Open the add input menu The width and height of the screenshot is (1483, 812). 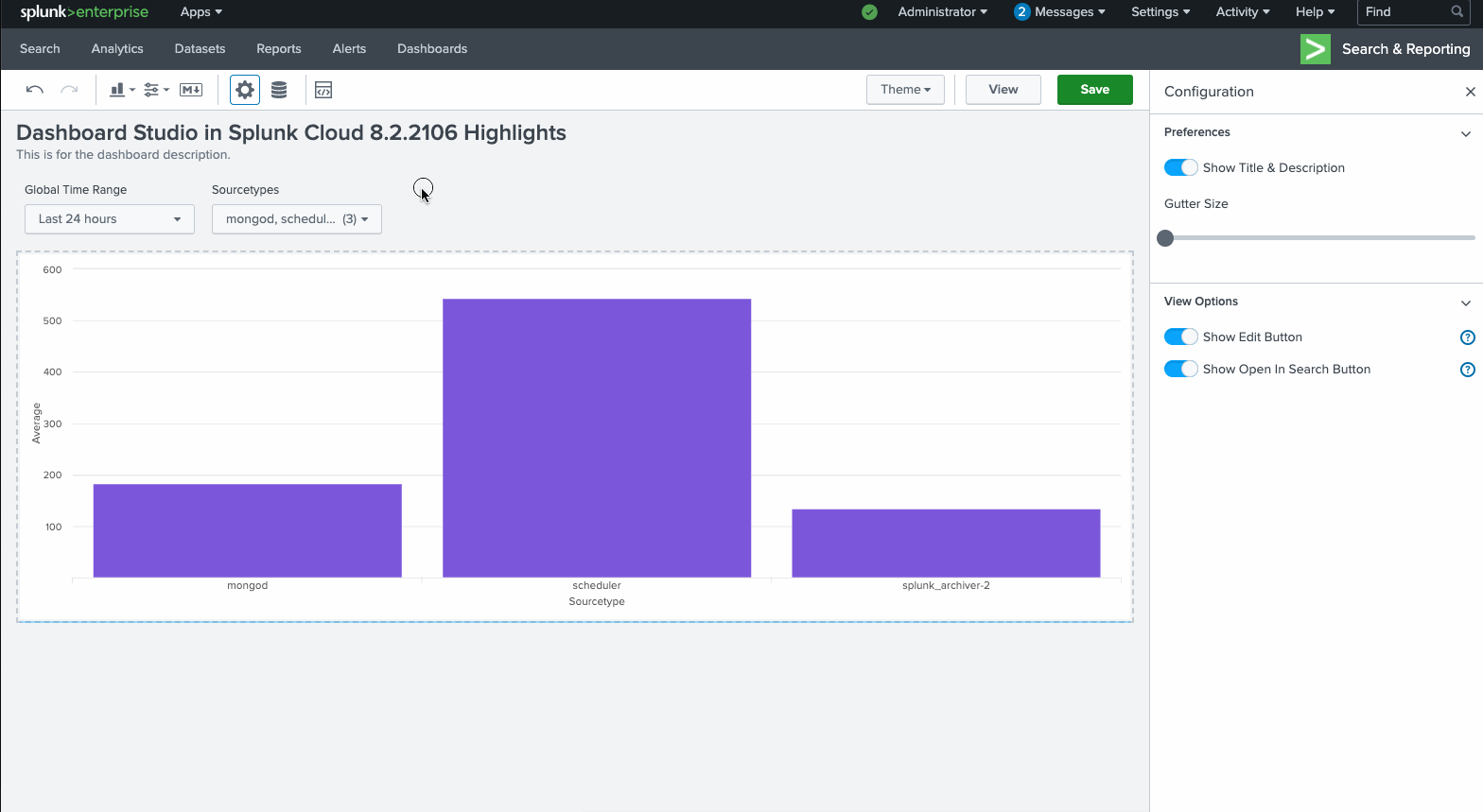click(x=156, y=90)
